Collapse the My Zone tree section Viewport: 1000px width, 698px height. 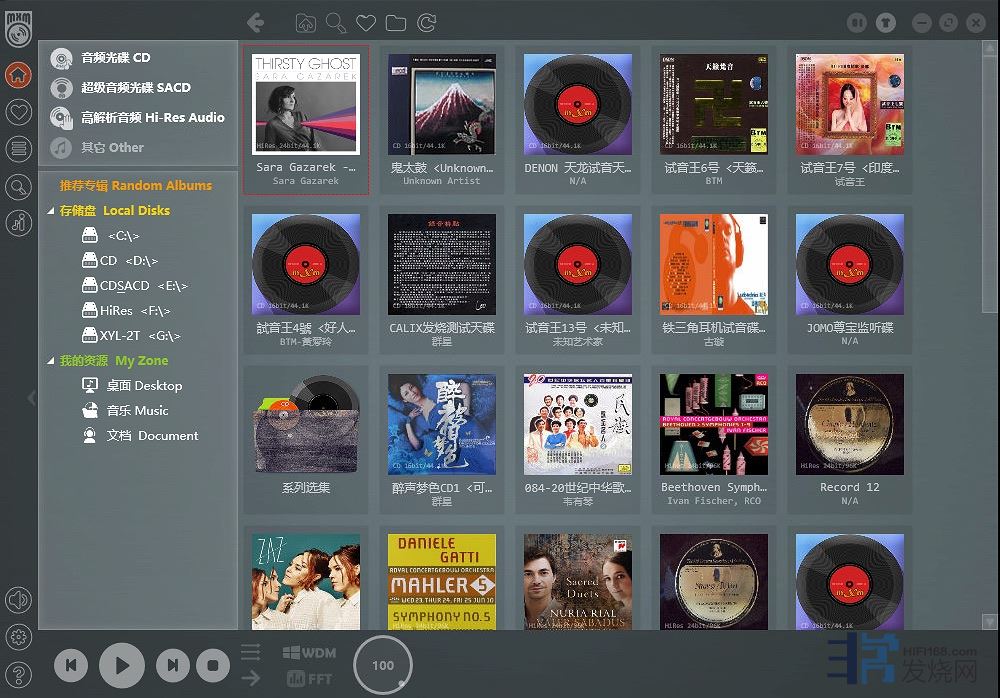coord(51,361)
